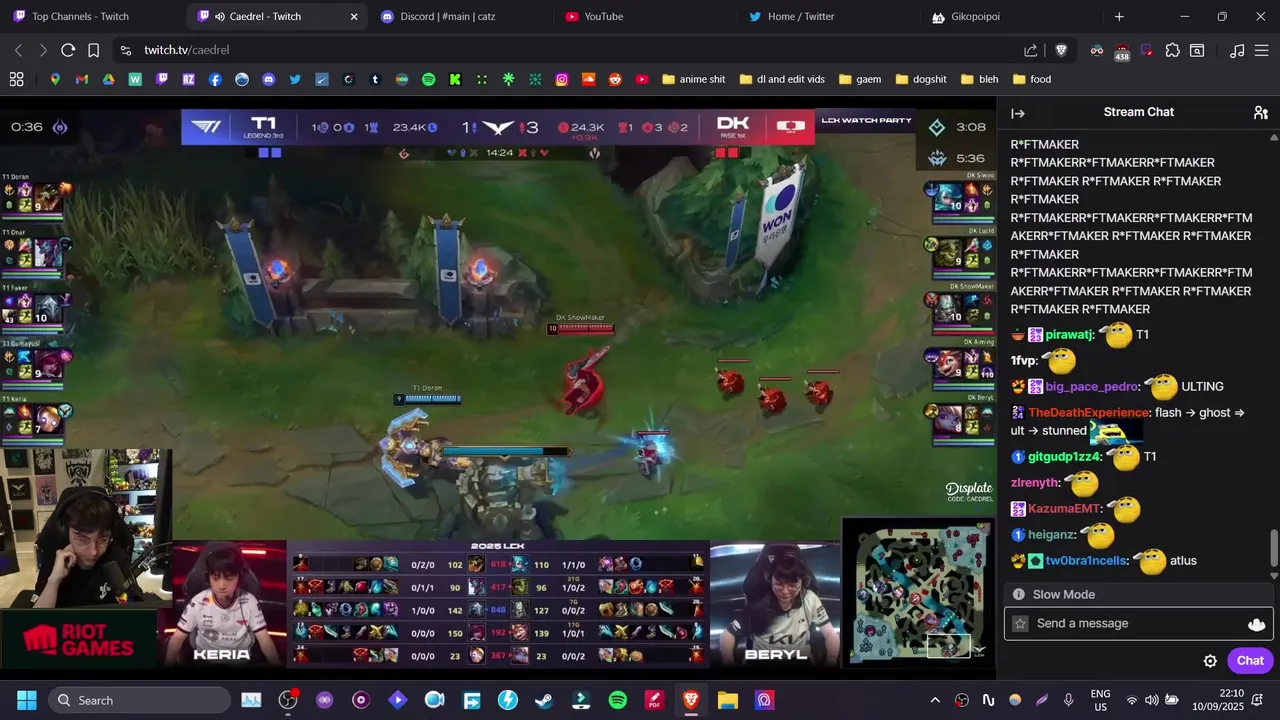This screenshot has width=1280, height=720.
Task: Focus the Send a message field
Action: (1138, 624)
